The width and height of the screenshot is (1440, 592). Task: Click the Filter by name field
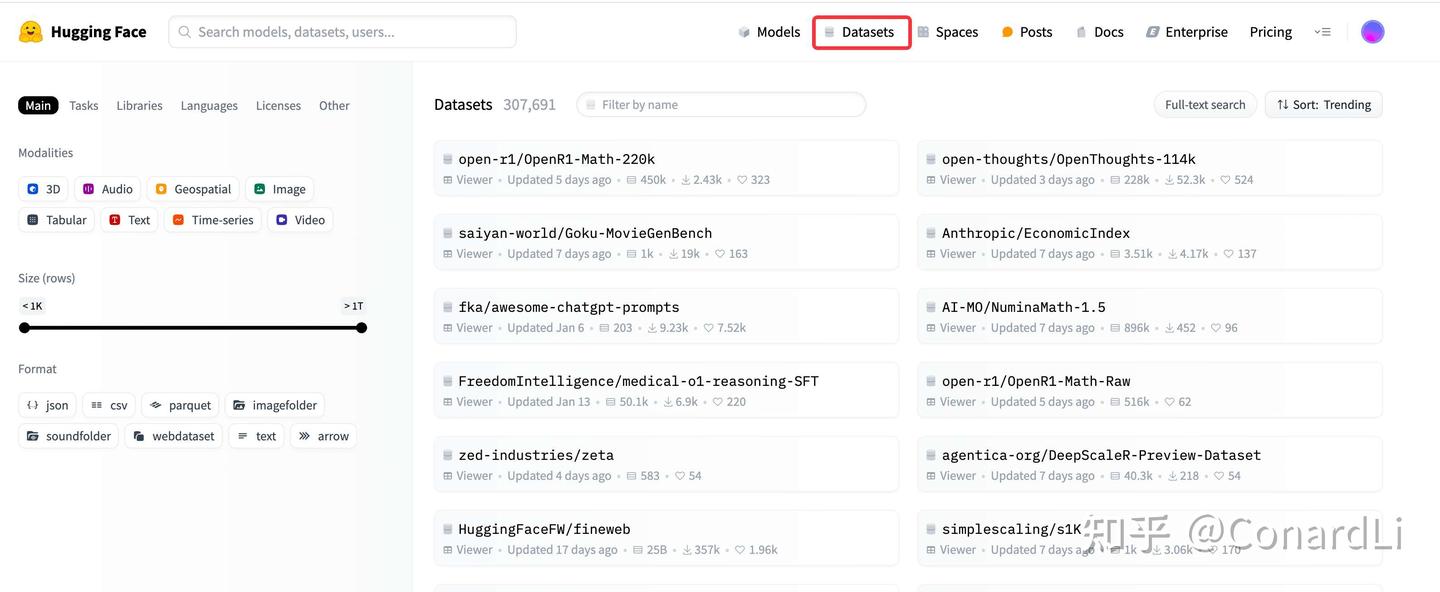pos(720,105)
